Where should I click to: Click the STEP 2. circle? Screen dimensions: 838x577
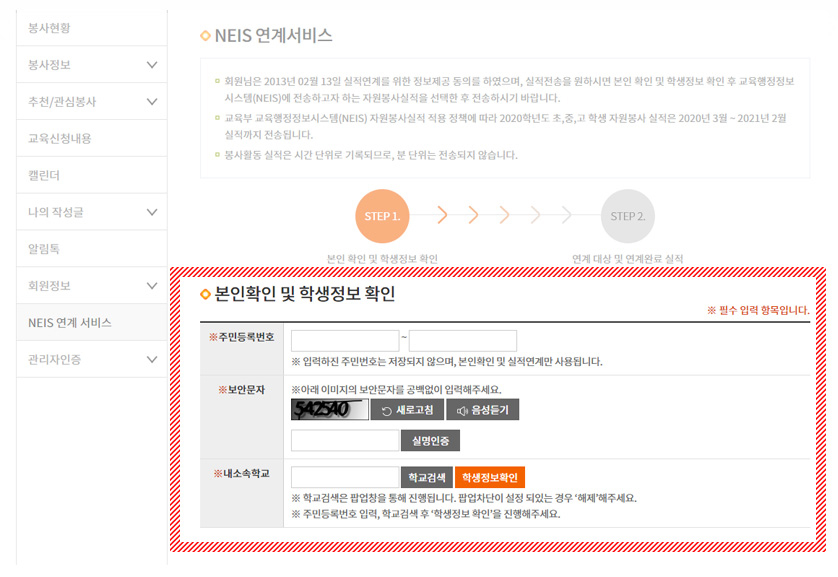click(628, 216)
